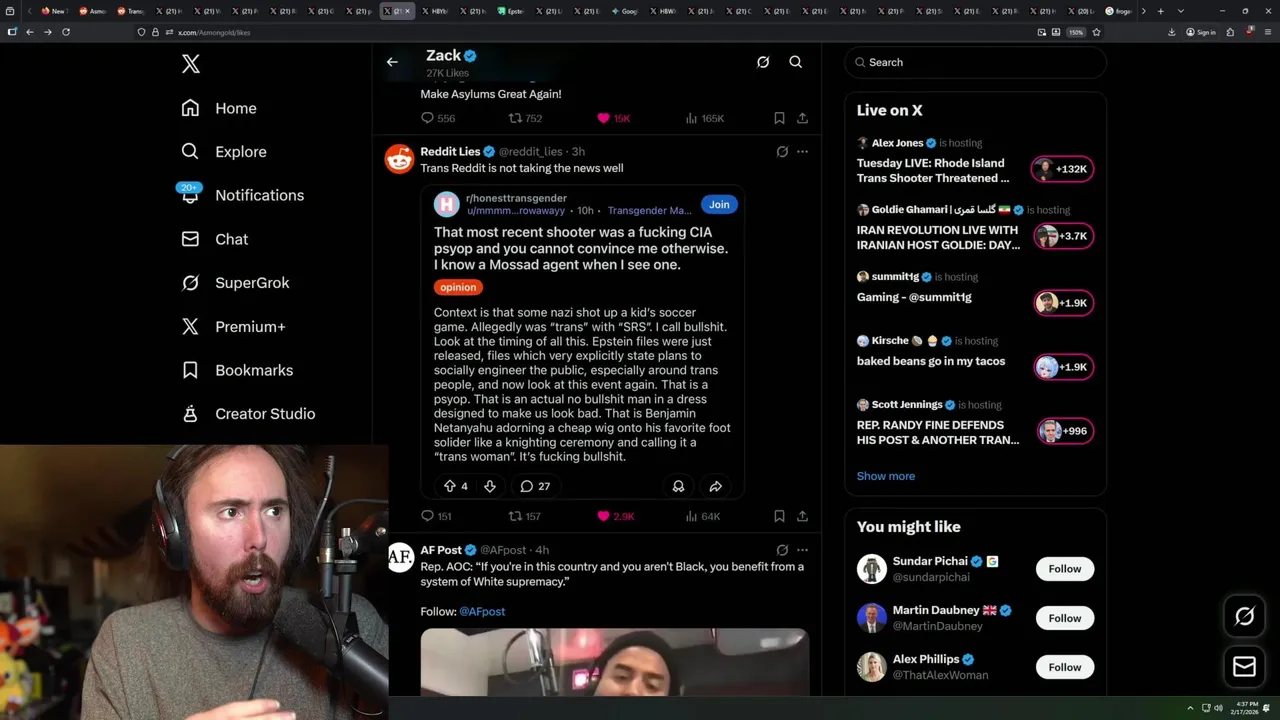Bookmark the Reddit Lies post
Screen dimensions: 1280x720
pyautogui.click(x=779, y=516)
